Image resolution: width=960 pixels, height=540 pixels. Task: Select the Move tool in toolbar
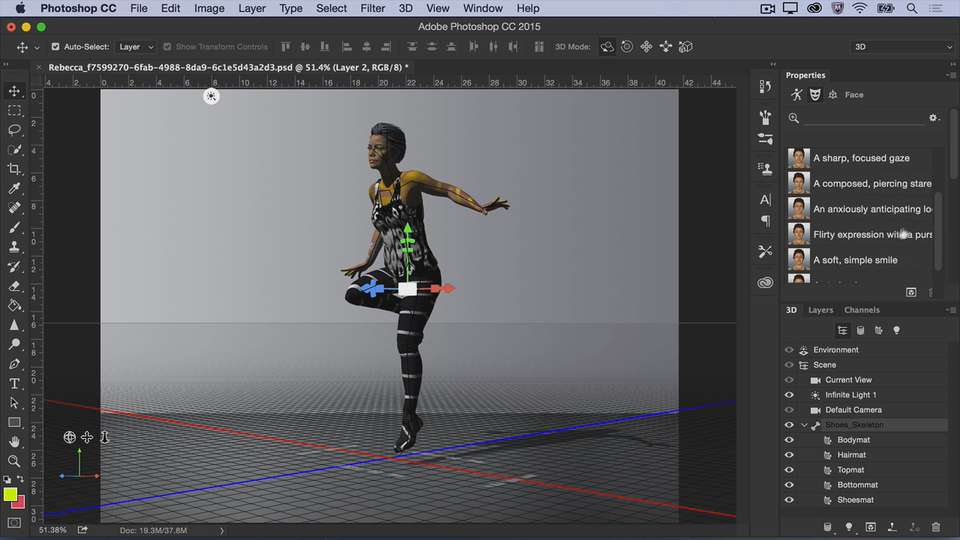14,91
